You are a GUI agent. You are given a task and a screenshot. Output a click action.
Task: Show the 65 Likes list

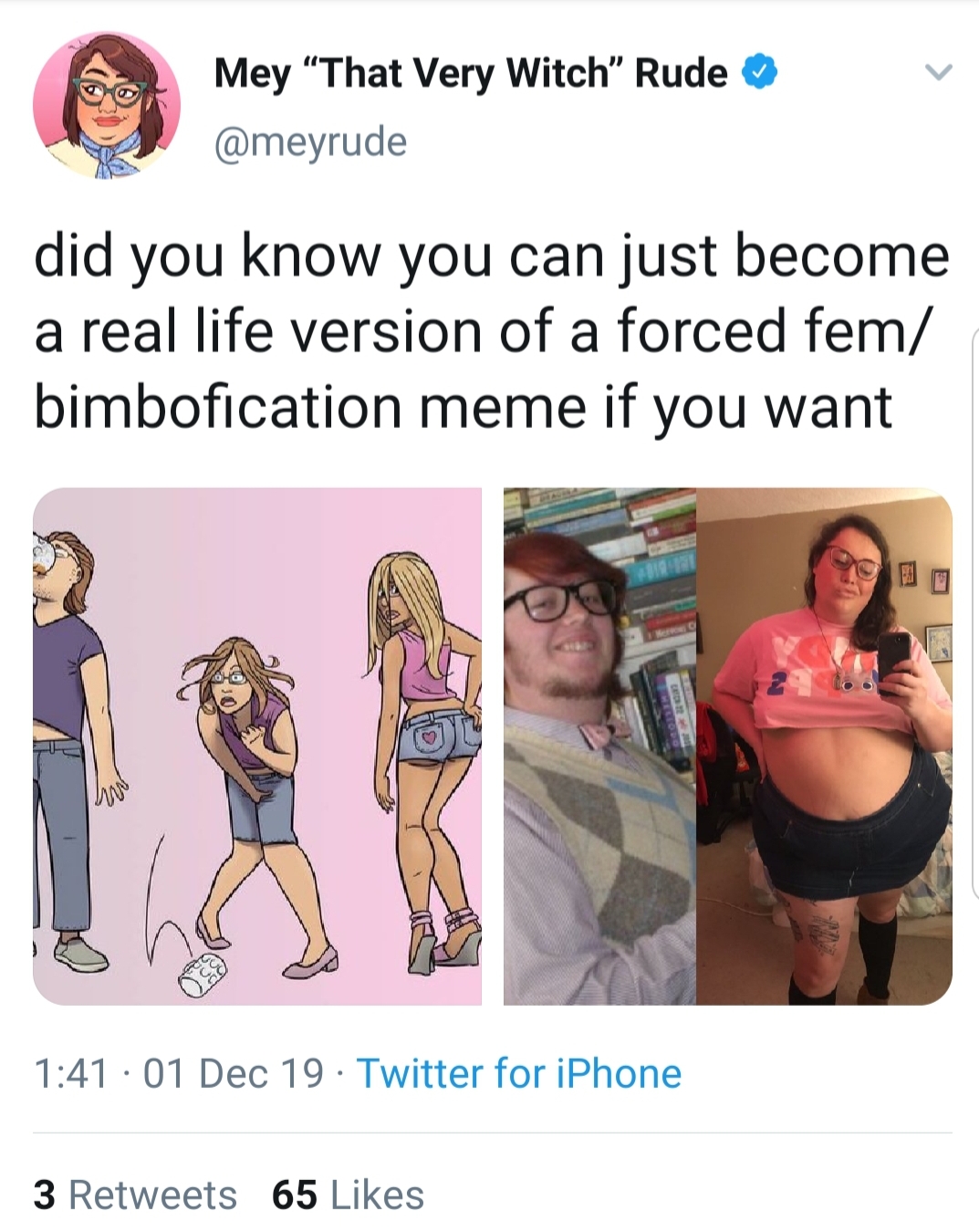click(x=349, y=1195)
